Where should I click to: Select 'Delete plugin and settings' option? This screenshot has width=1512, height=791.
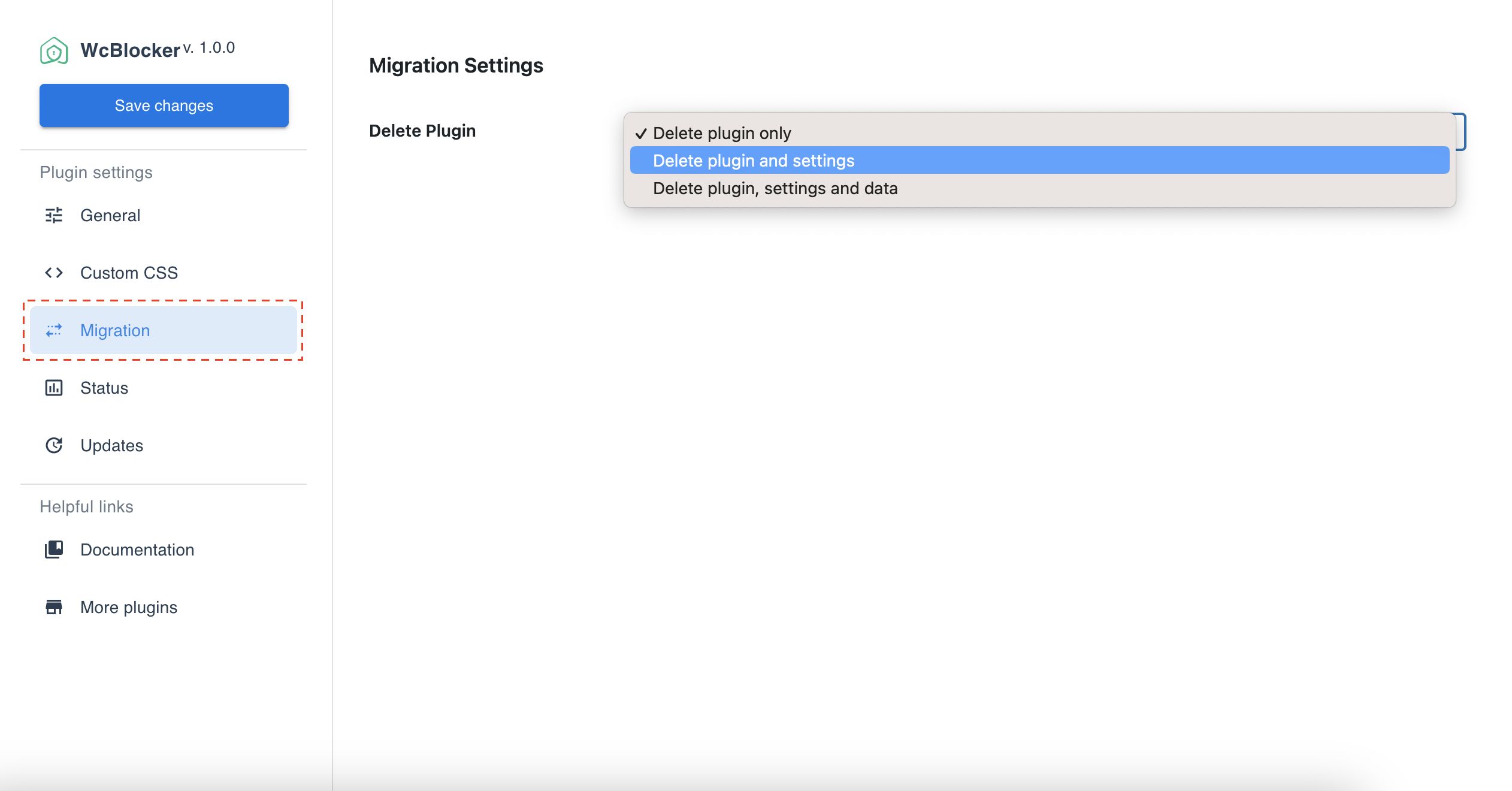(x=754, y=161)
